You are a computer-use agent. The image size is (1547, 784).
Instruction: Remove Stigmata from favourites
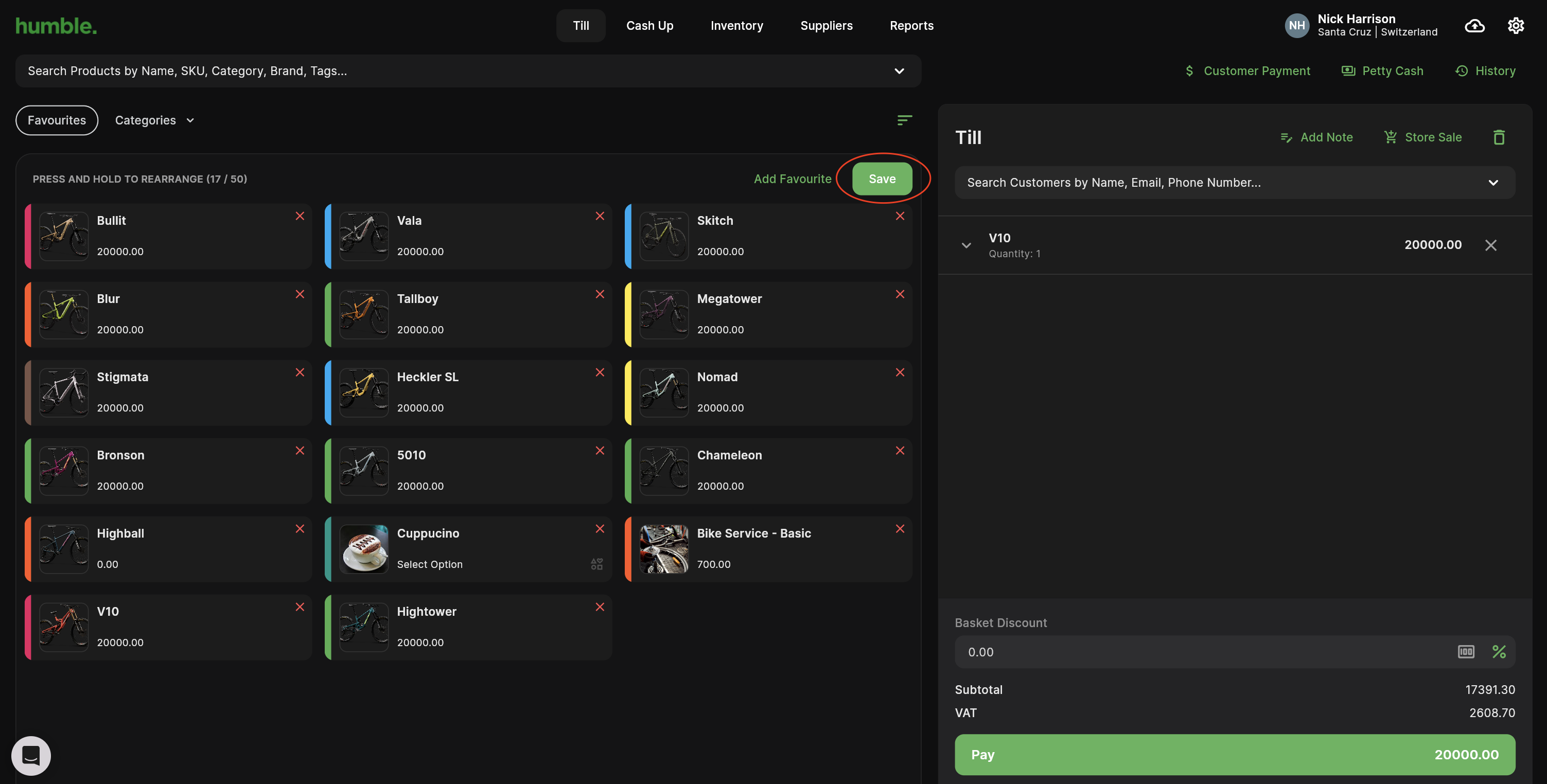point(300,372)
